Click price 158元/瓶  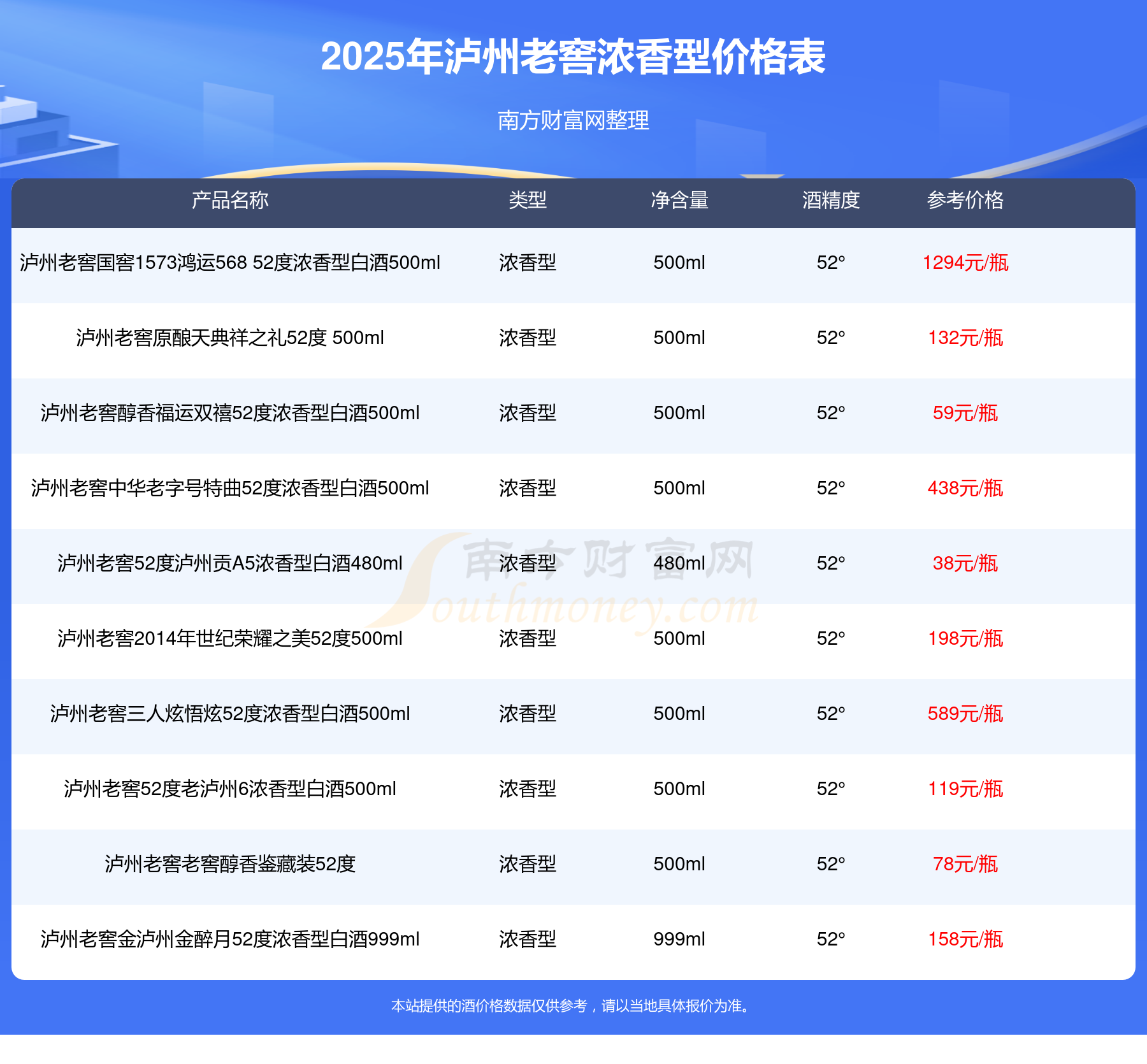[965, 939]
